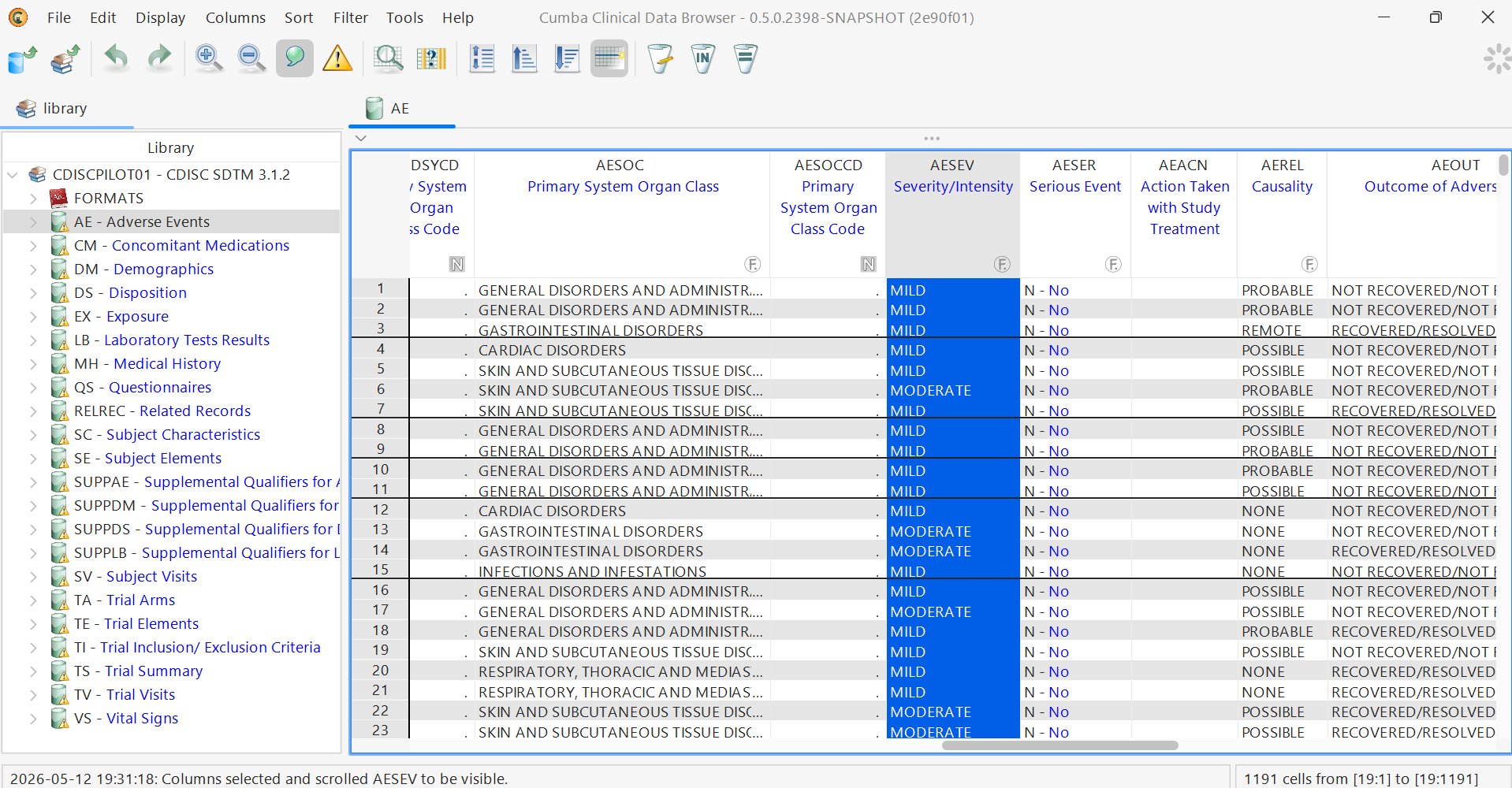Click the MODERATE cell in row 6
Image resolution: width=1512 pixels, height=788 pixels.
[x=953, y=390]
